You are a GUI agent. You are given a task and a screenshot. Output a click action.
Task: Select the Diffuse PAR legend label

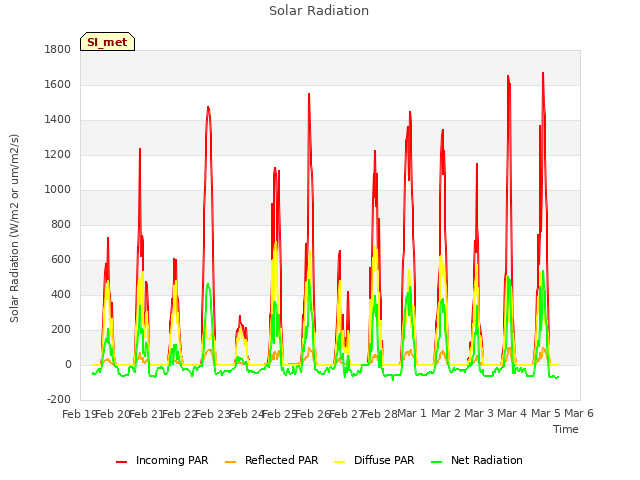pyautogui.click(x=384, y=460)
